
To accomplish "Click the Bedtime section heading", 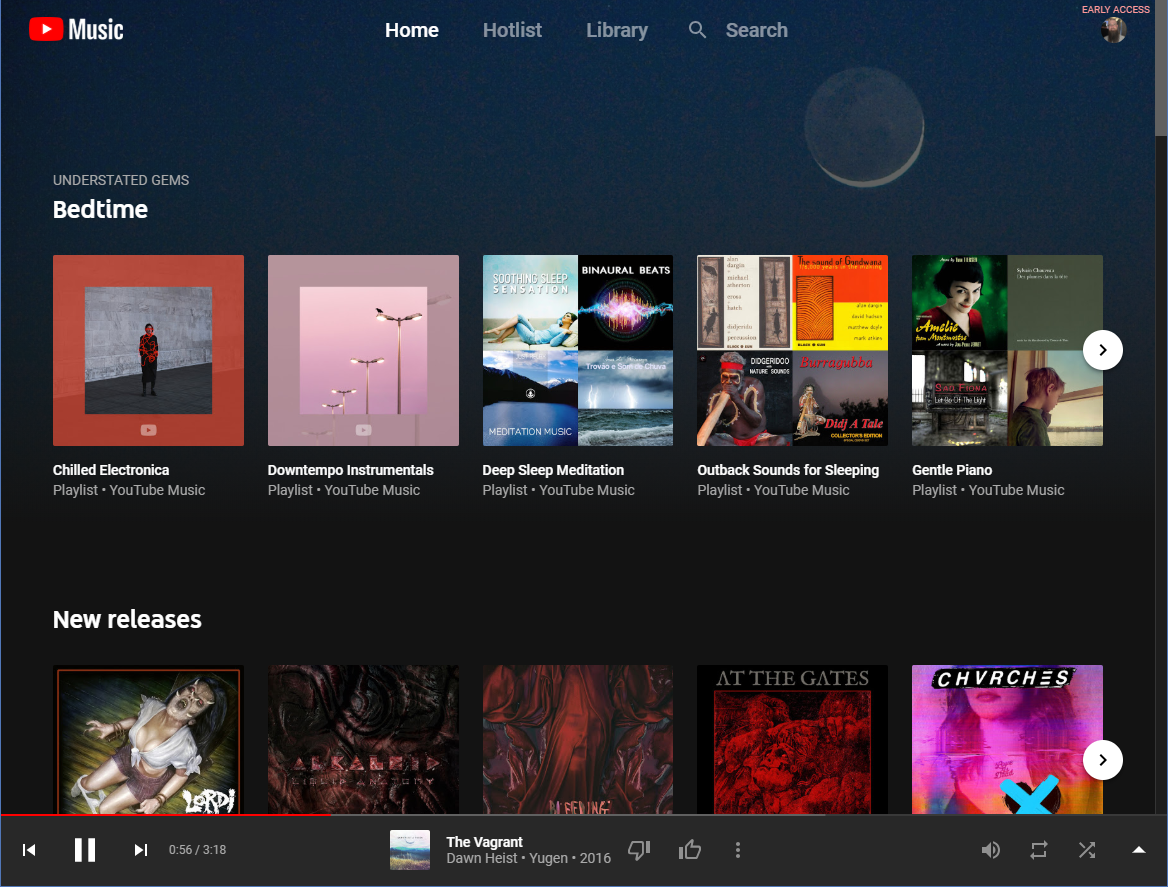I will click(x=100, y=209).
